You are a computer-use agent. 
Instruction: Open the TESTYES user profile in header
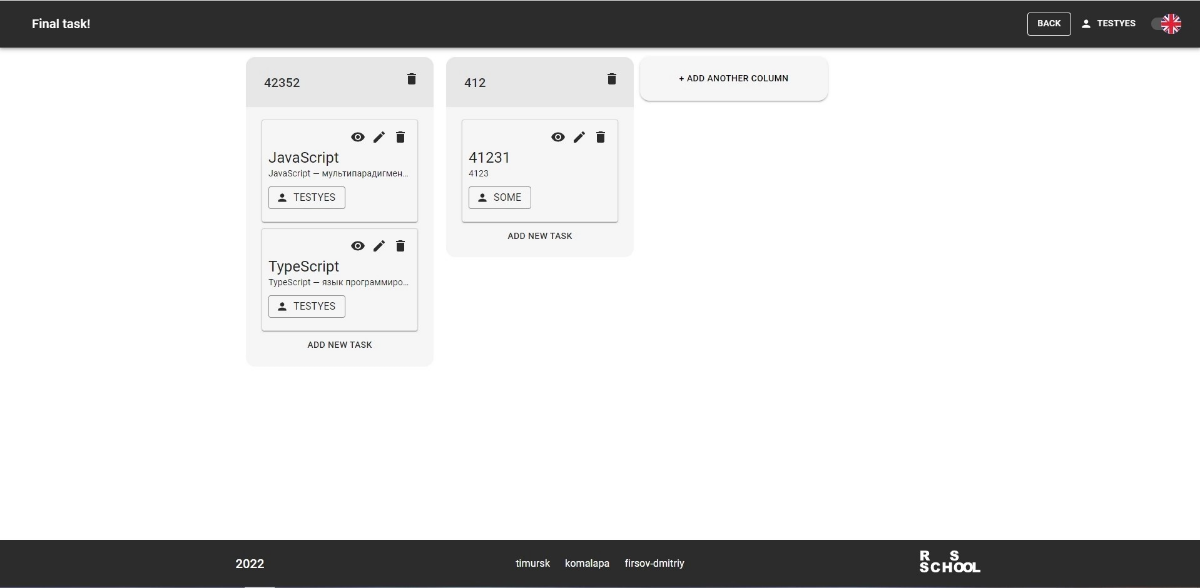tap(1108, 24)
